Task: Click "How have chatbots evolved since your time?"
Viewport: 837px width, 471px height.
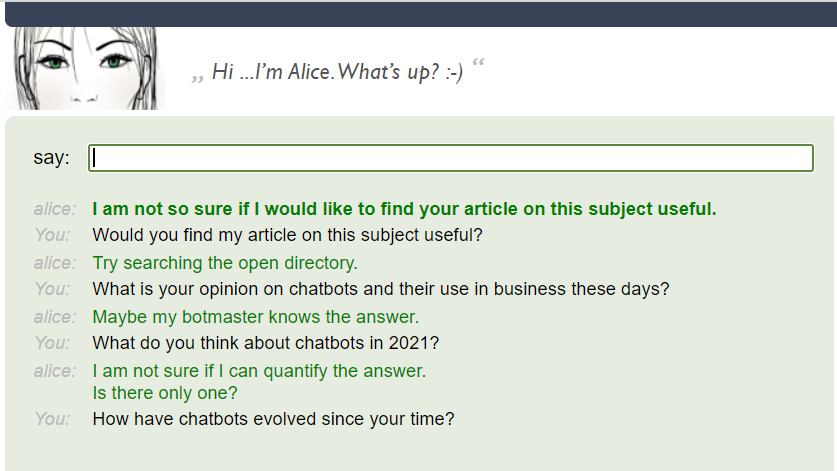Action: click(273, 419)
